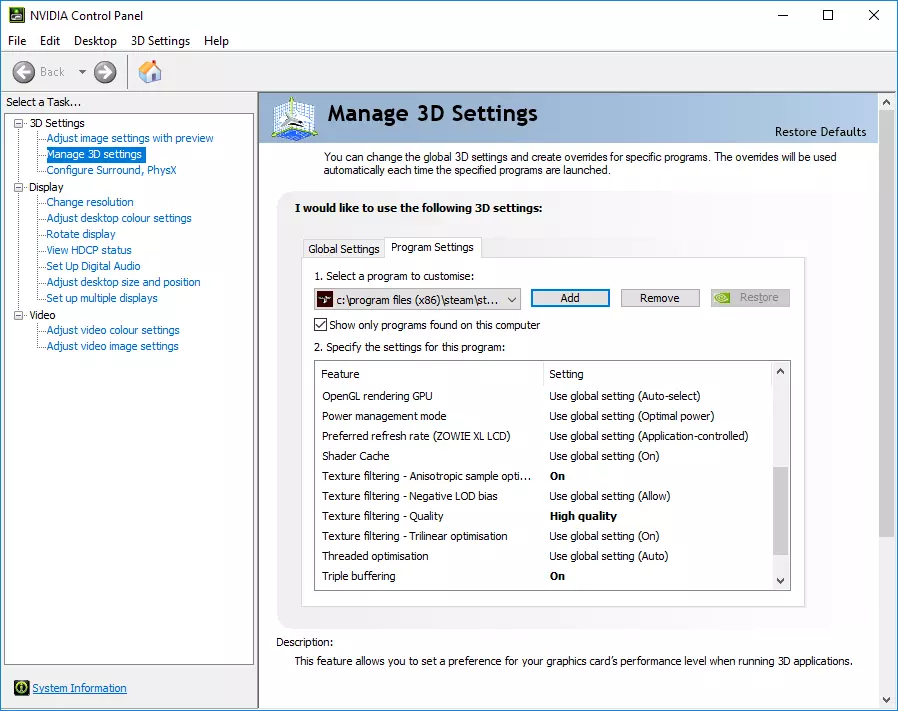Click the NVIDIA Control Panel title icon
This screenshot has height=711, width=898.
17,15
